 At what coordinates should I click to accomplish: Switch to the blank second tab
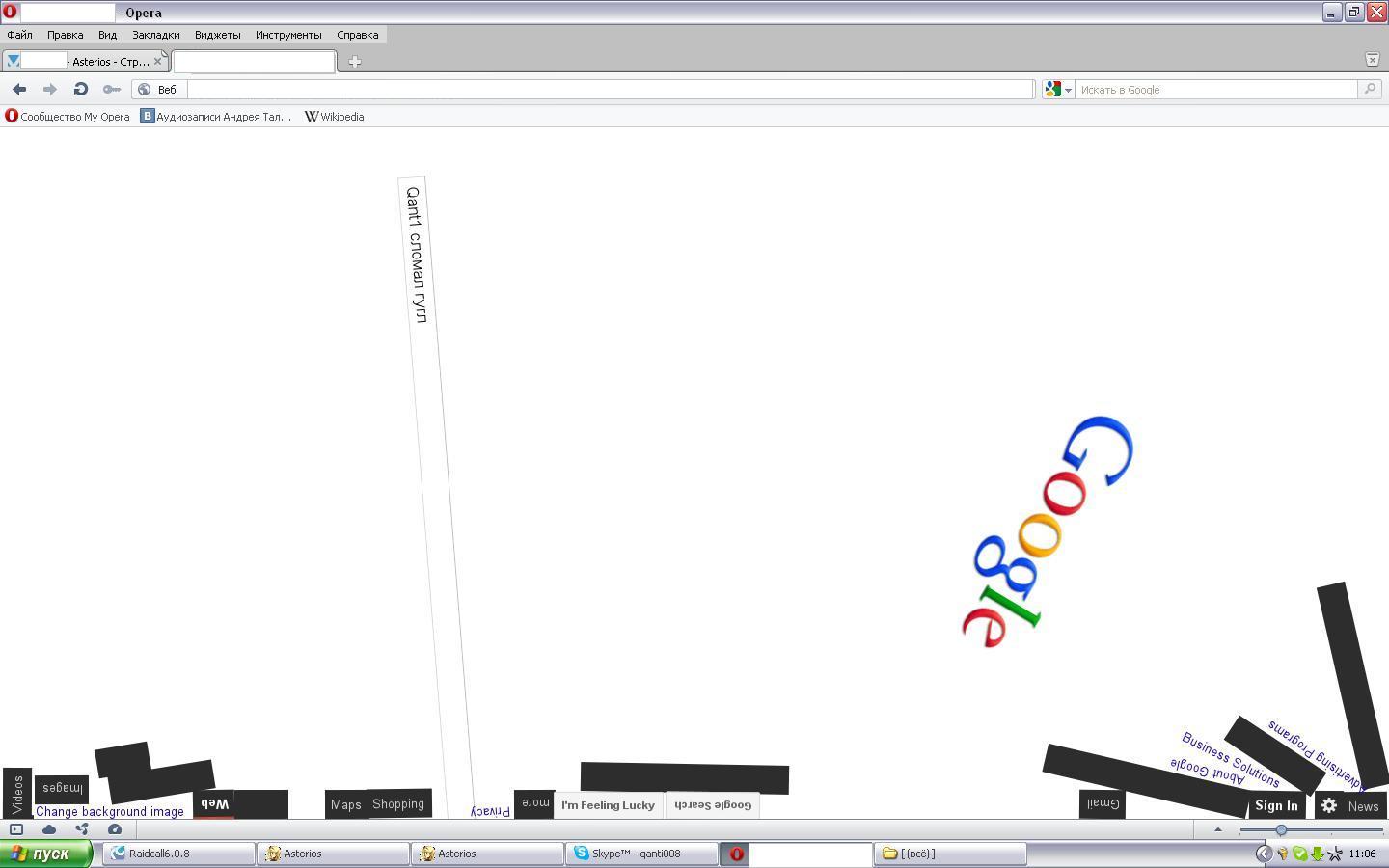point(254,61)
